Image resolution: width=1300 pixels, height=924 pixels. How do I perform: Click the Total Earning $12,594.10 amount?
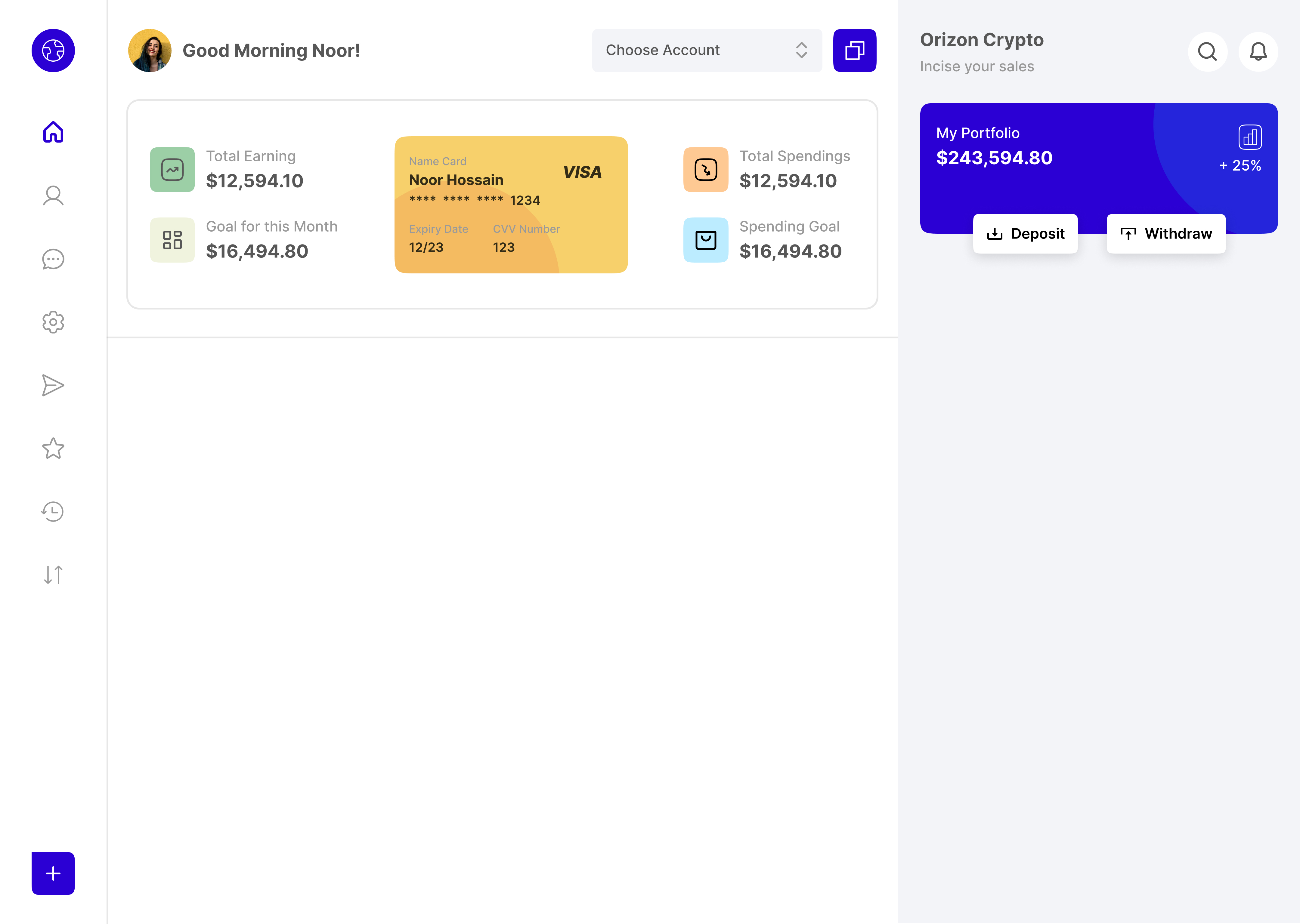coord(254,181)
